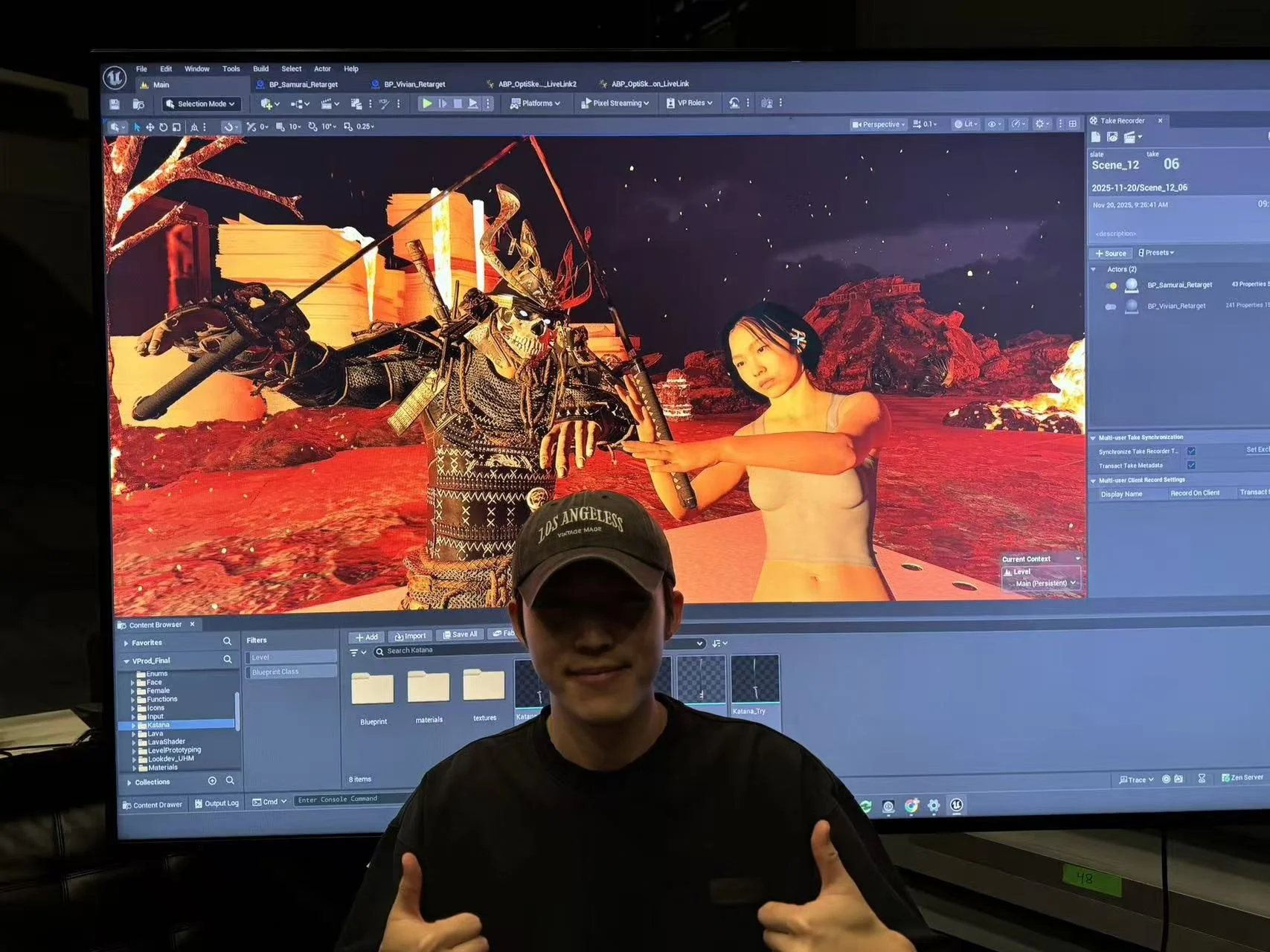Click the Eject play button
Viewport: 1270px width, 952px height.
coord(473,103)
